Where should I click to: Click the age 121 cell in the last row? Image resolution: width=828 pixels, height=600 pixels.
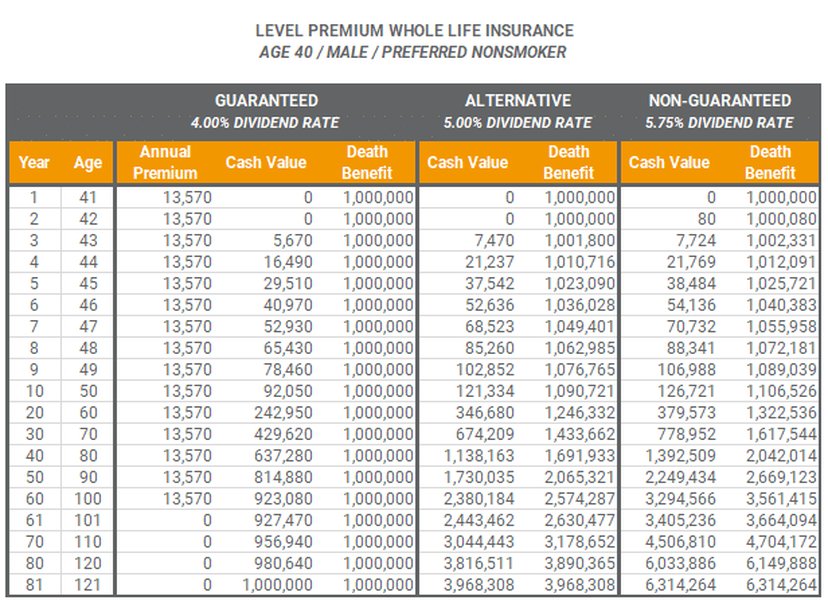(x=88, y=583)
